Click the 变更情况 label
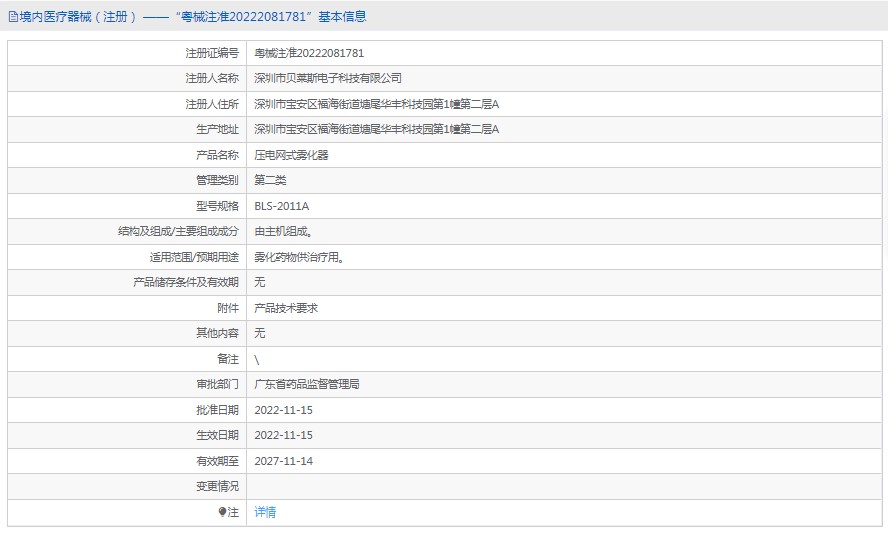 coord(217,486)
